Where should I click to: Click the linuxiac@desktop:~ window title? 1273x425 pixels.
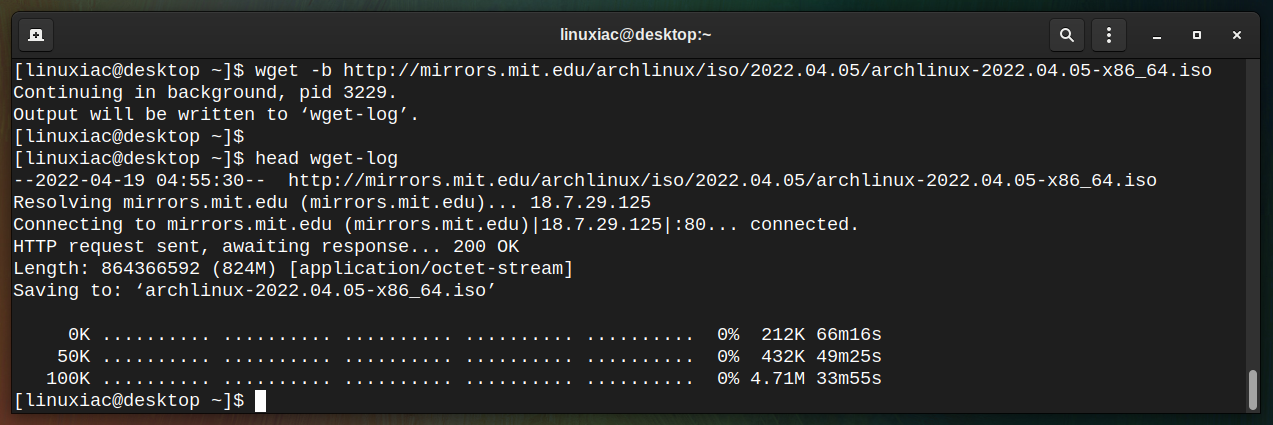click(x=635, y=35)
